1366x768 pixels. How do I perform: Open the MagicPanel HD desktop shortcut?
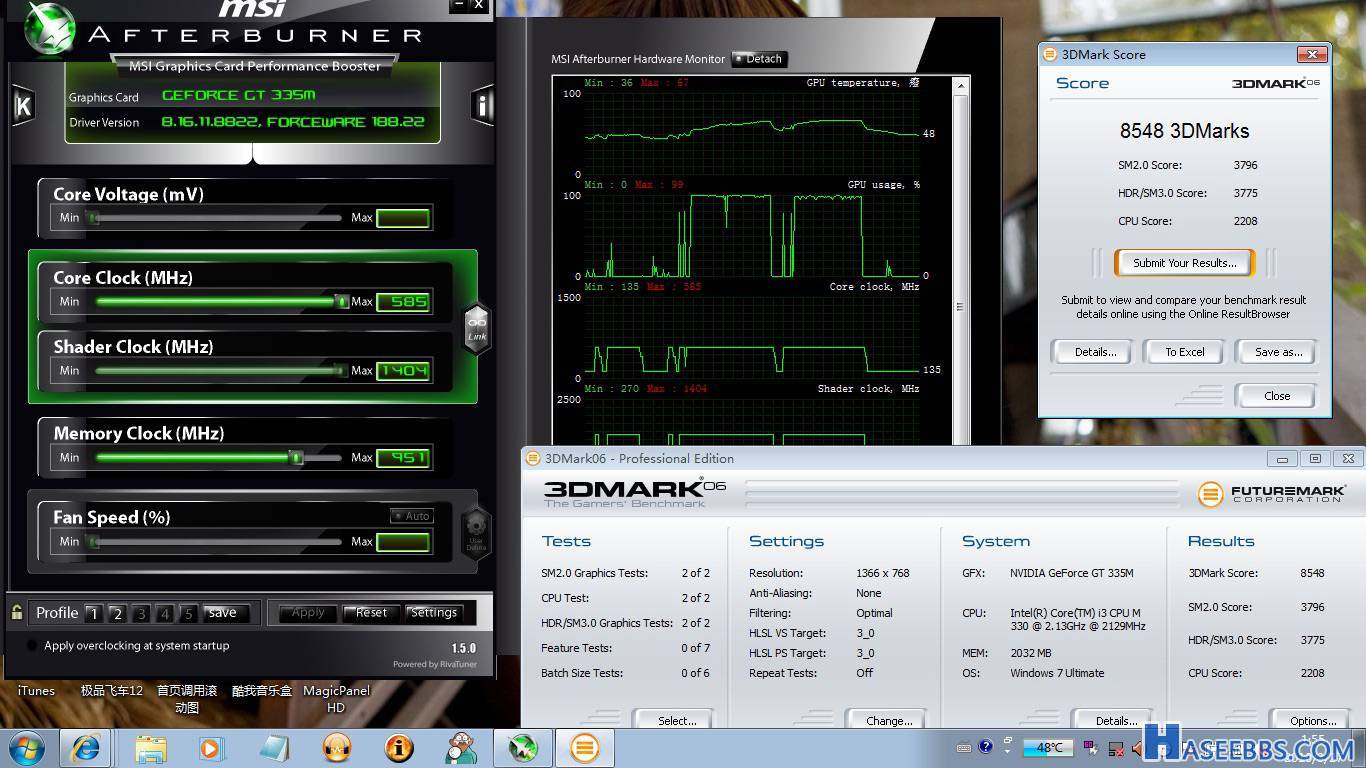coord(336,699)
